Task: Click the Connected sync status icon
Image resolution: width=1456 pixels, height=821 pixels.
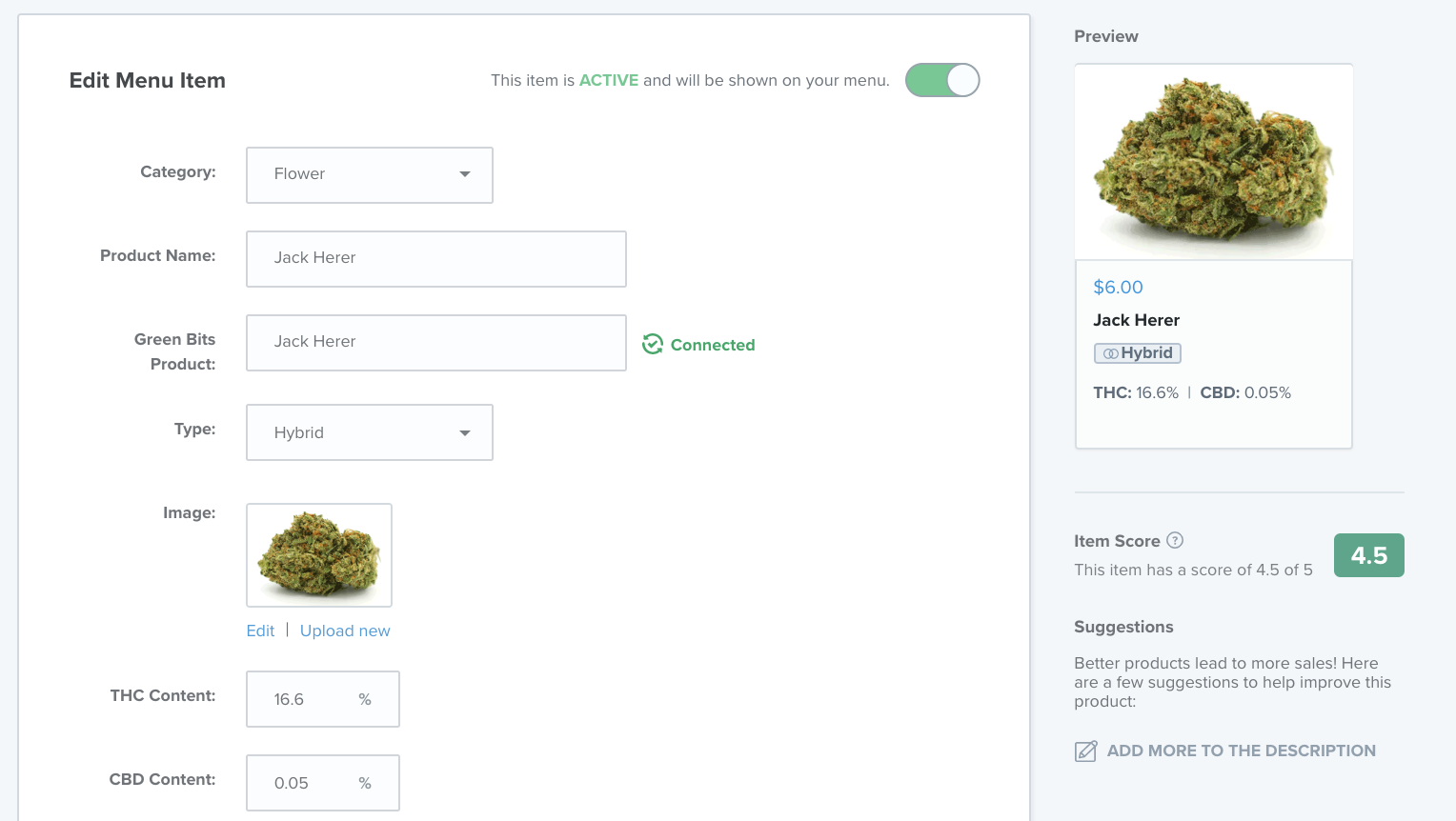Action: coord(653,344)
